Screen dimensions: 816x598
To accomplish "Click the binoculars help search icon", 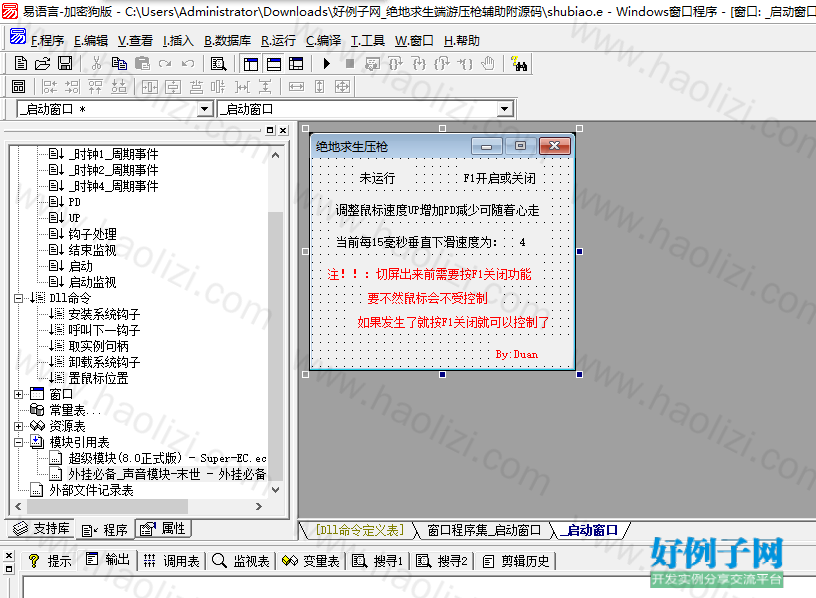I will pos(519,63).
